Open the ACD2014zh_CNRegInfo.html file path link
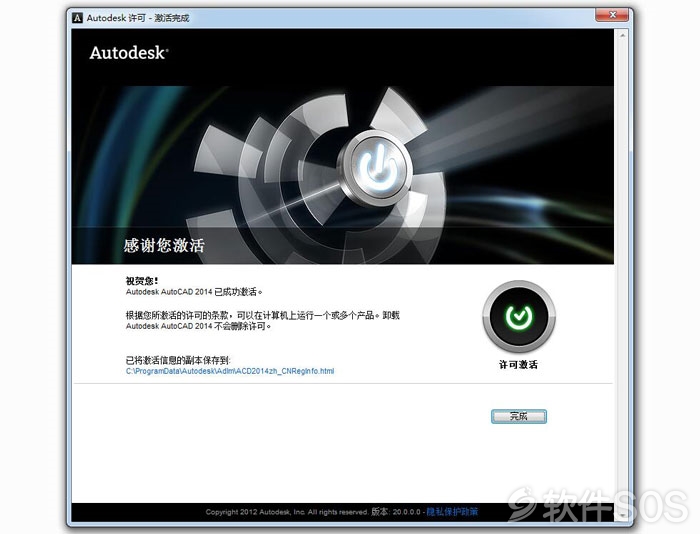The height and width of the screenshot is (534, 700). point(230,371)
